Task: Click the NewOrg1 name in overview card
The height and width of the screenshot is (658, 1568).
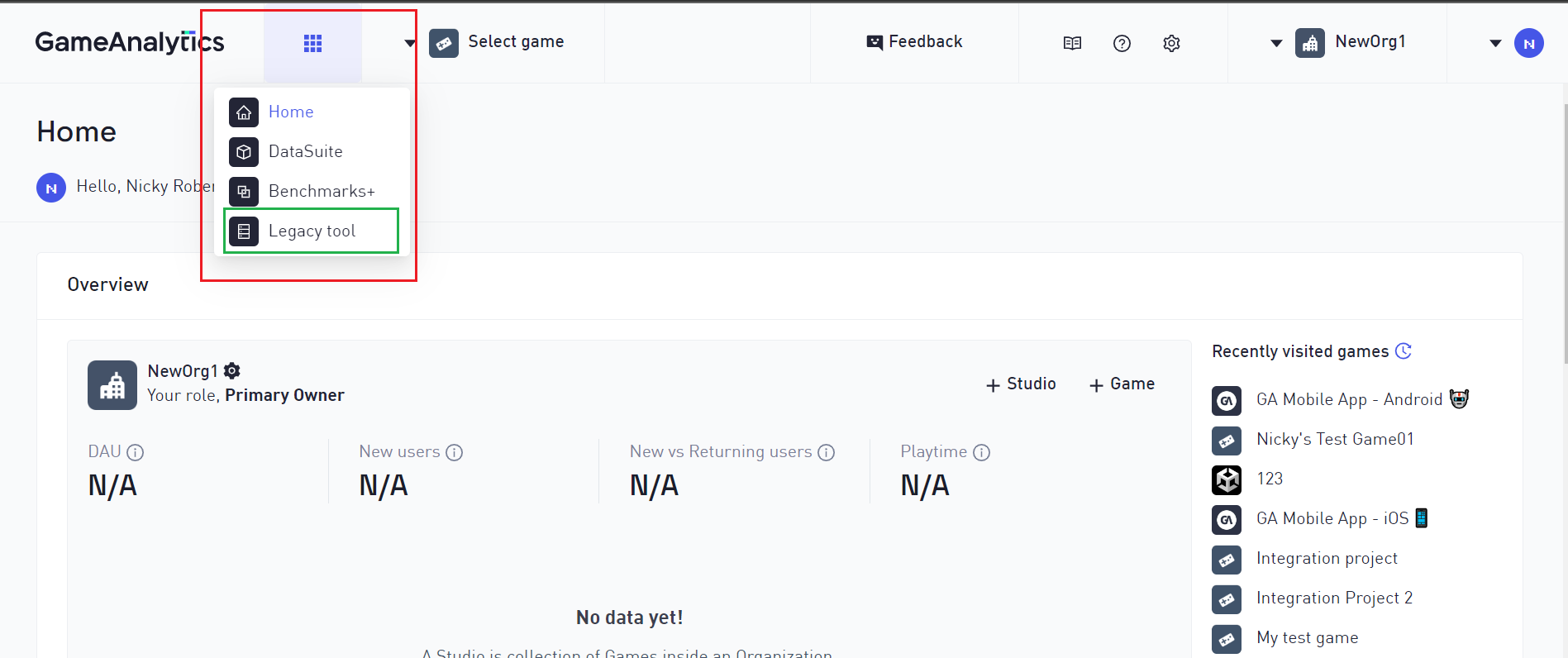Action: click(183, 370)
